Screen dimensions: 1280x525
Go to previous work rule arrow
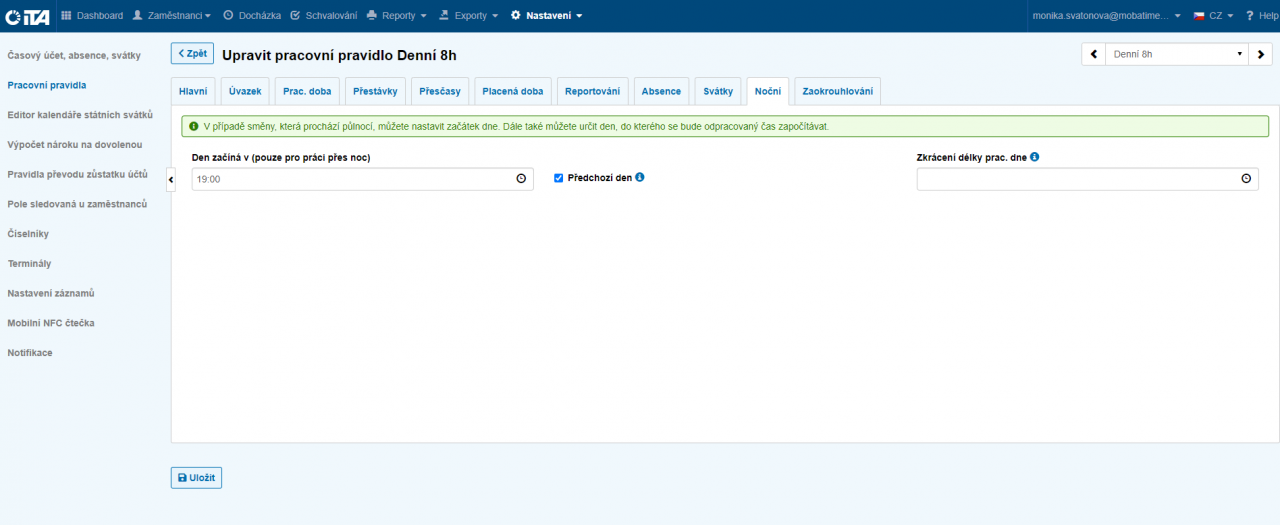pos(1093,54)
